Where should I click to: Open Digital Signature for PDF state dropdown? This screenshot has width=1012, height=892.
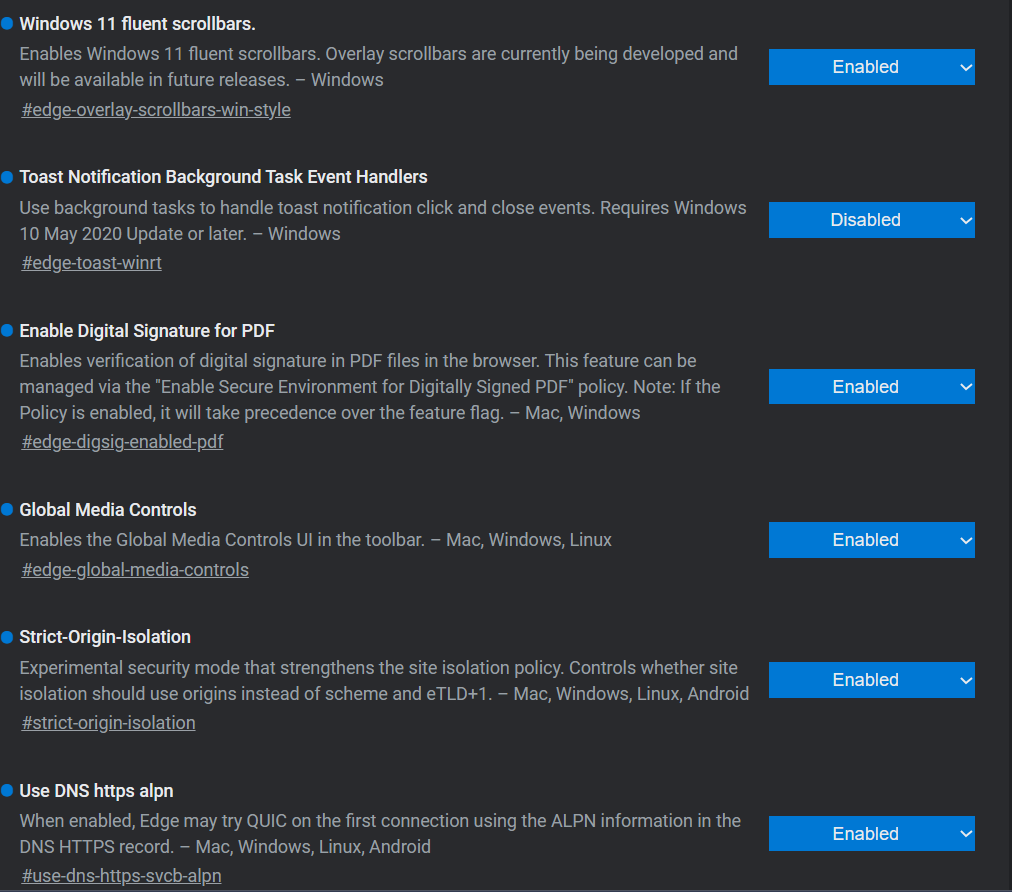click(x=871, y=387)
